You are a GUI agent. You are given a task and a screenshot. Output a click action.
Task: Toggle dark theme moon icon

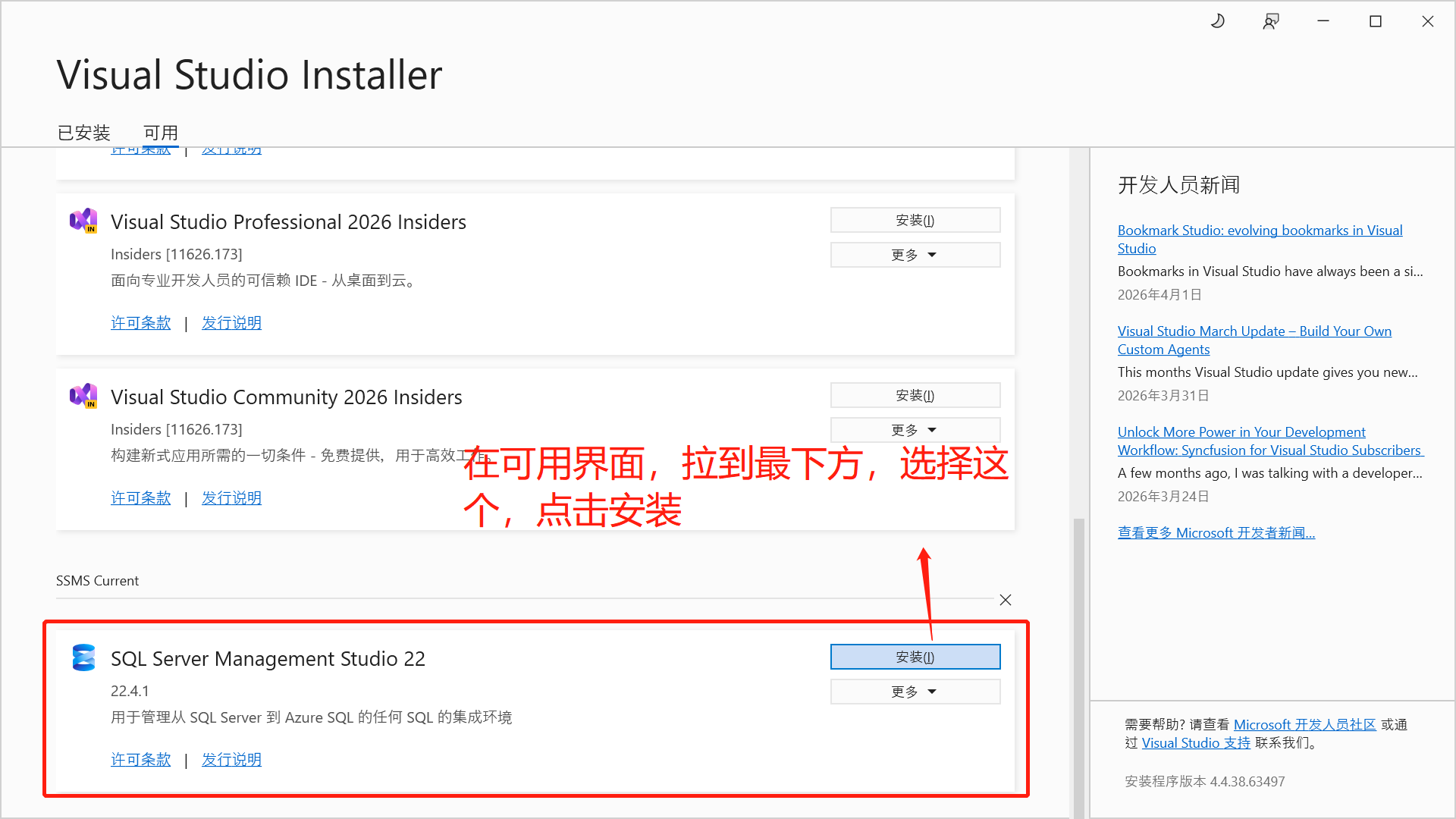point(1218,21)
